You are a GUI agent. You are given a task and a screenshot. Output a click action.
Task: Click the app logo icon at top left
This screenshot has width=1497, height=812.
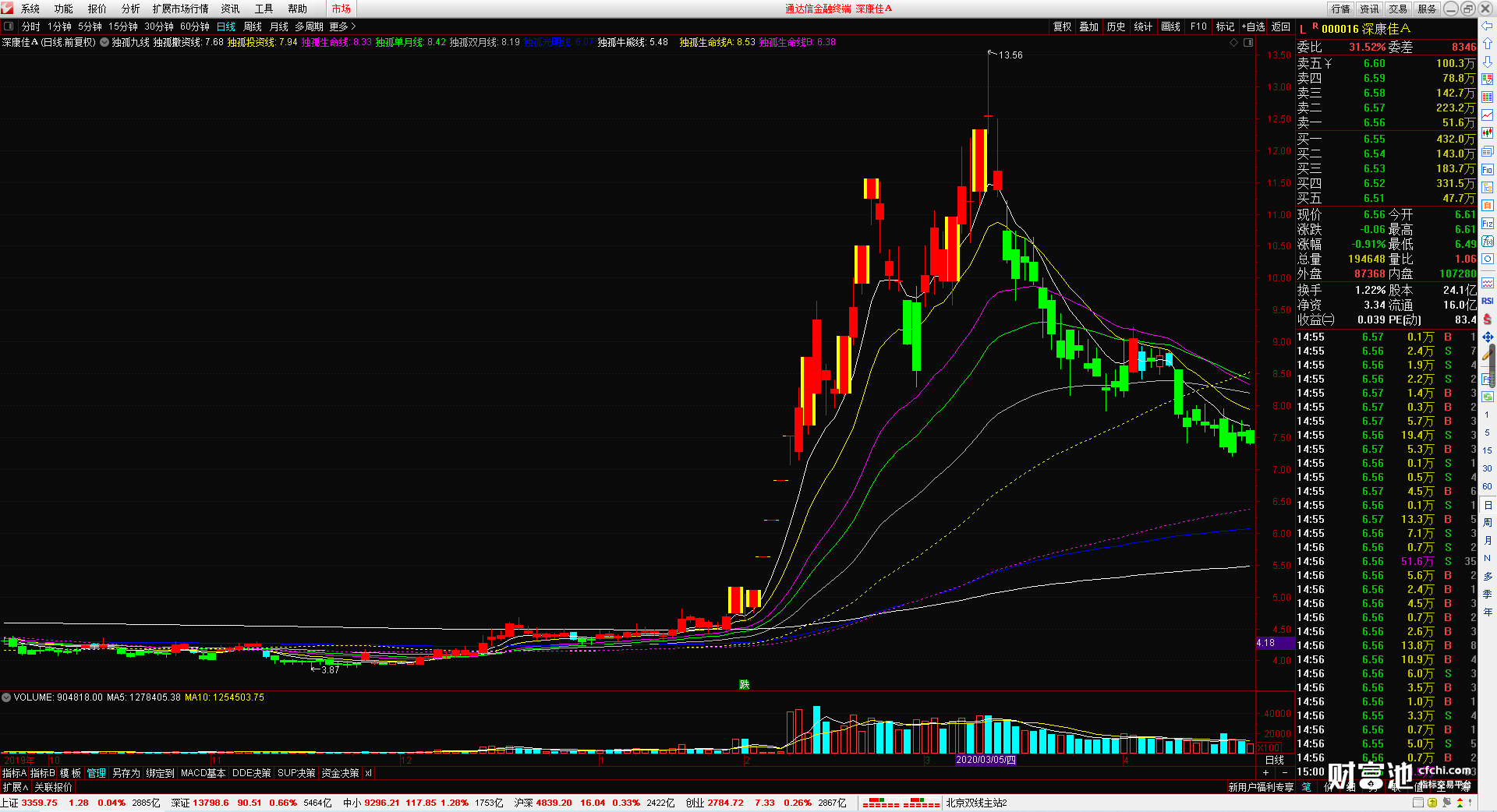[8, 9]
